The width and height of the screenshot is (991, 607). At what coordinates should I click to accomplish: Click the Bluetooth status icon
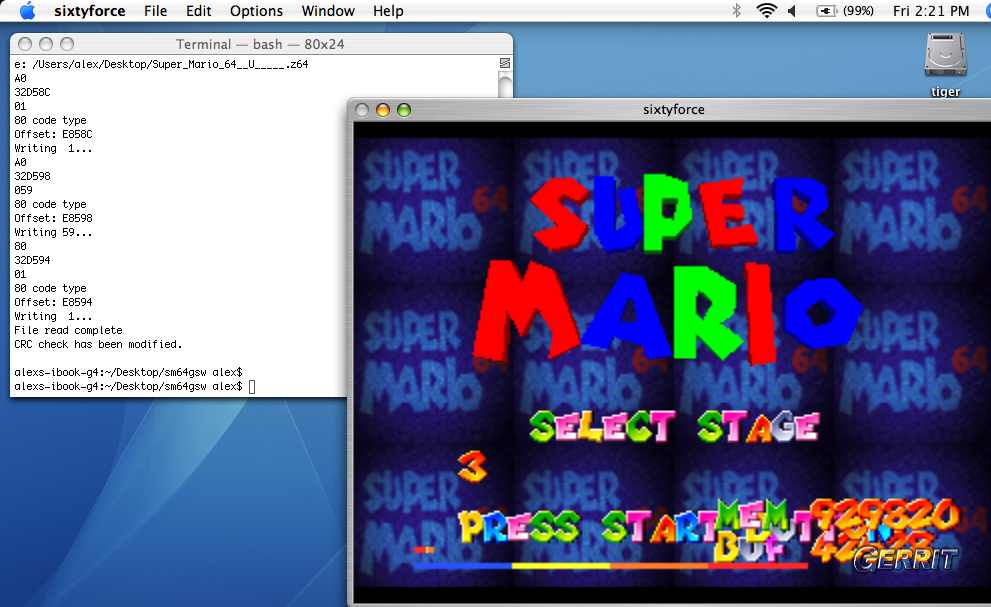pyautogui.click(x=736, y=11)
